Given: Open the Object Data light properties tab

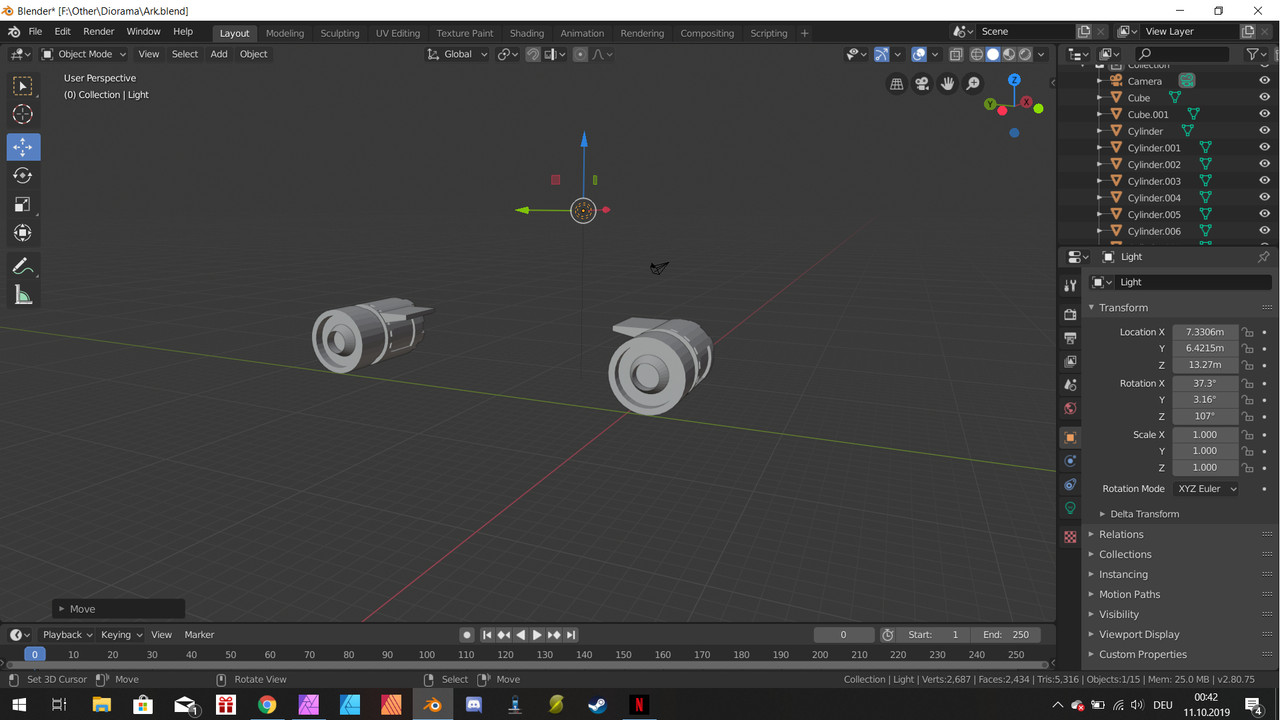Looking at the screenshot, I should [x=1070, y=508].
